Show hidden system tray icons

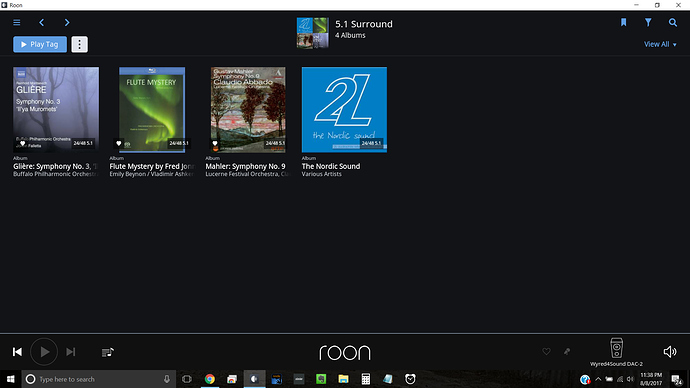coord(598,379)
